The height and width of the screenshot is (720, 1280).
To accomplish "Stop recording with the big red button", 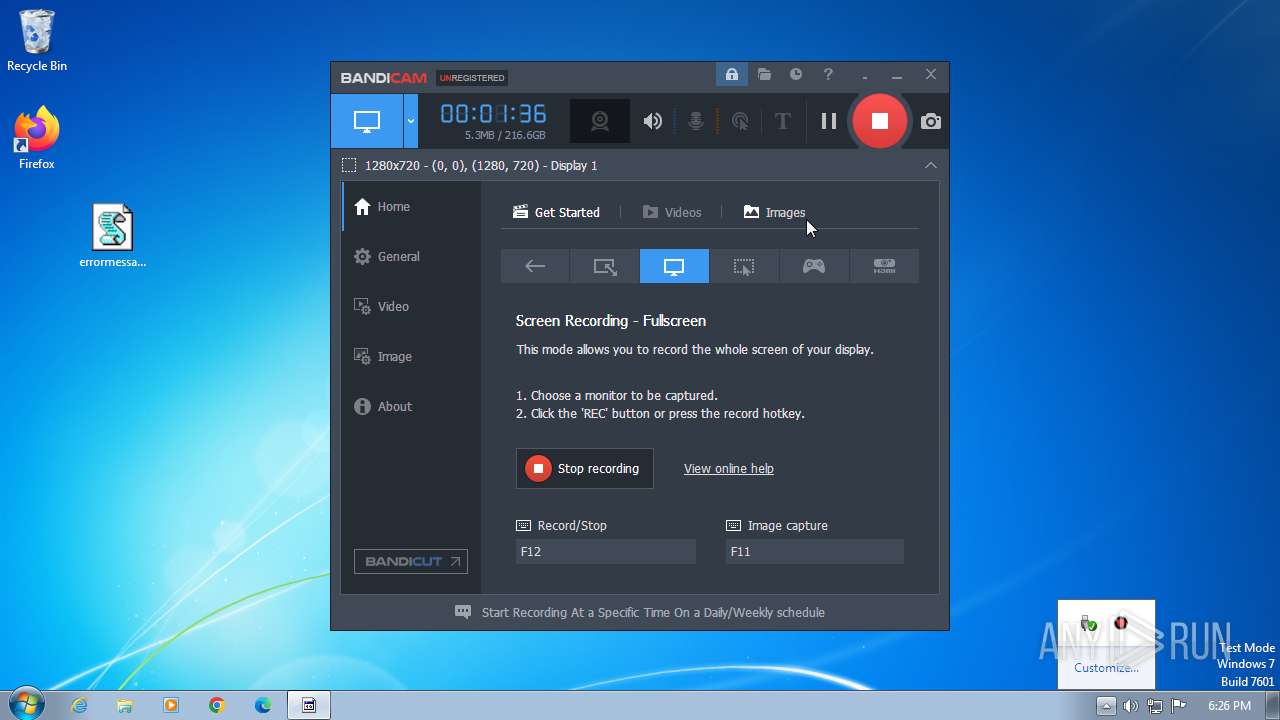I will click(879, 121).
